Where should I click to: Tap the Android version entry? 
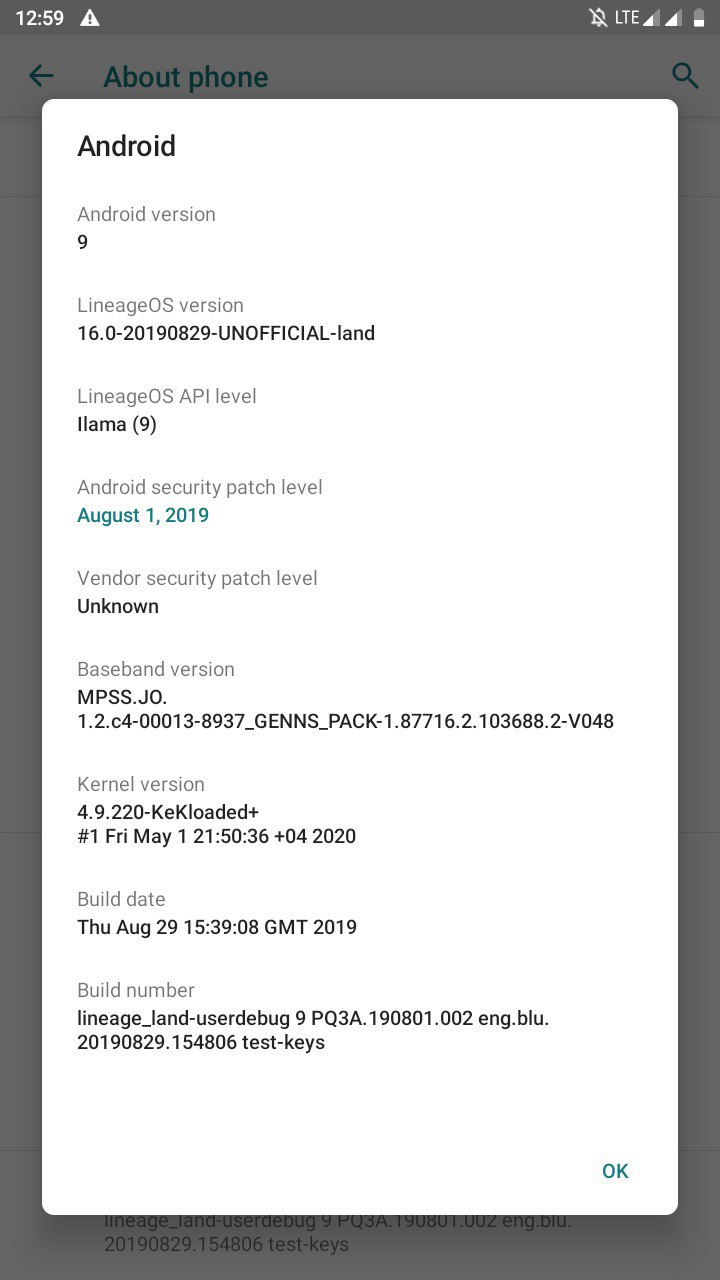360,228
